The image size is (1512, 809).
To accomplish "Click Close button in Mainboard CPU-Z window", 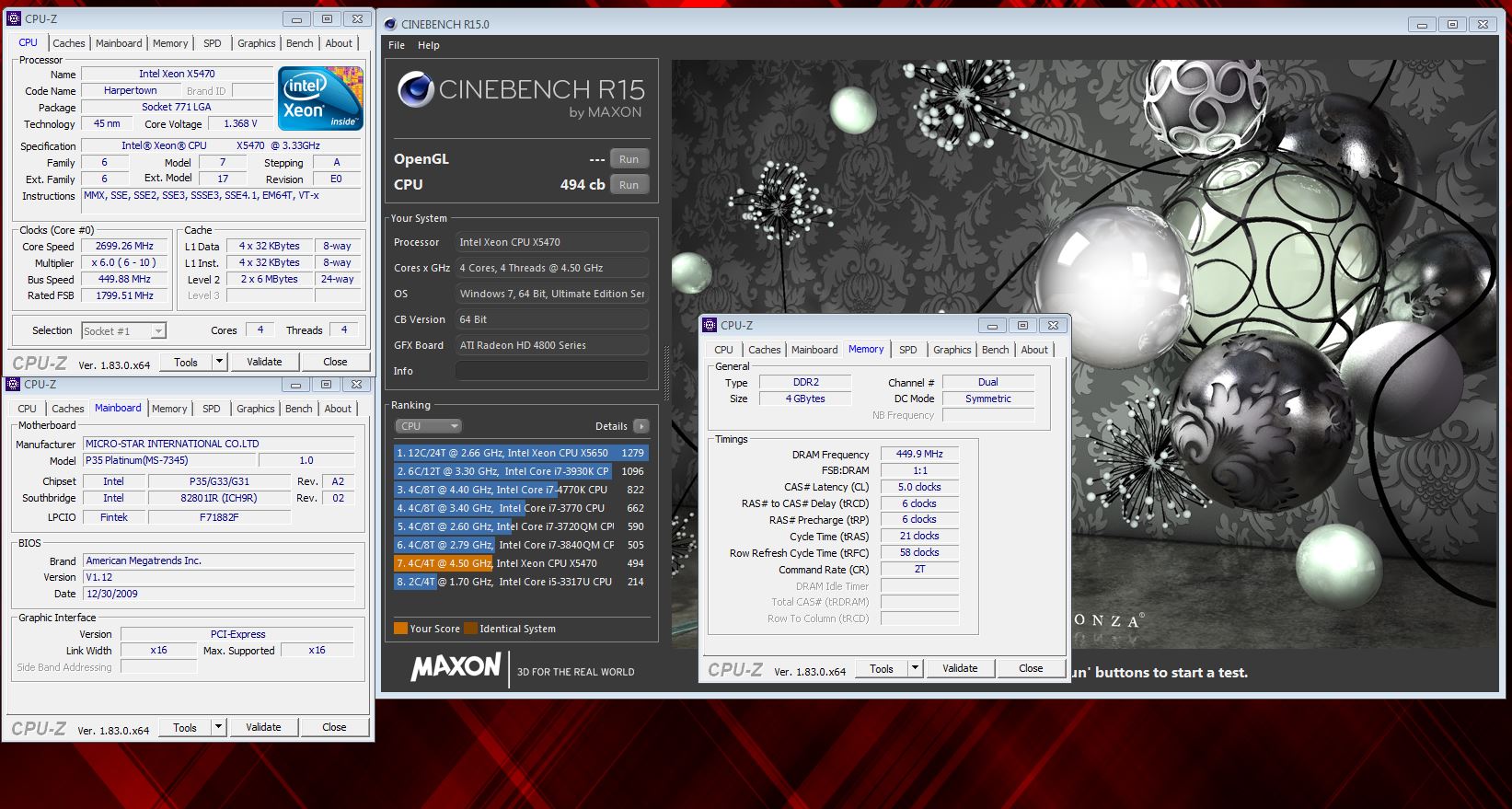I will click(334, 727).
